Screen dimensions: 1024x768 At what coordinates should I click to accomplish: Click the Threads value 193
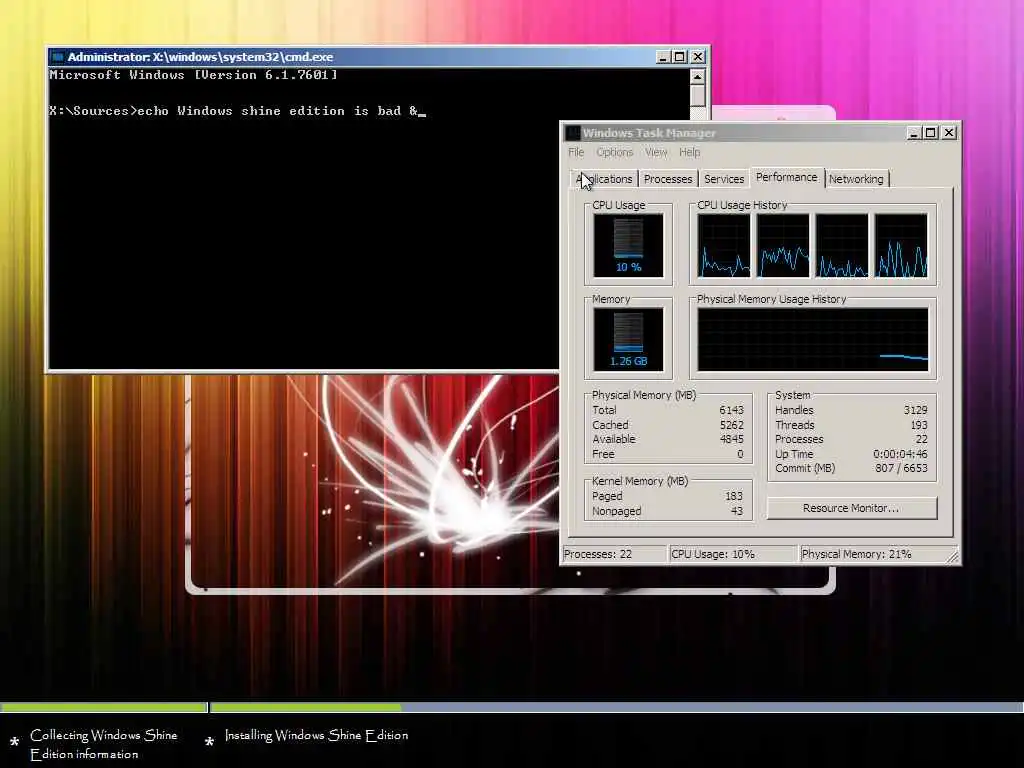(919, 424)
